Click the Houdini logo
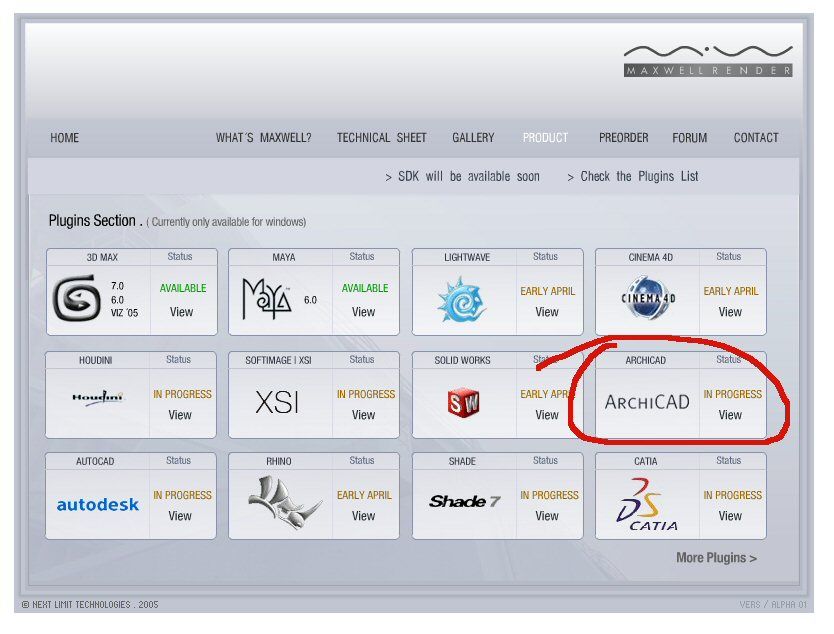The width and height of the screenshot is (834, 634). tap(97, 397)
